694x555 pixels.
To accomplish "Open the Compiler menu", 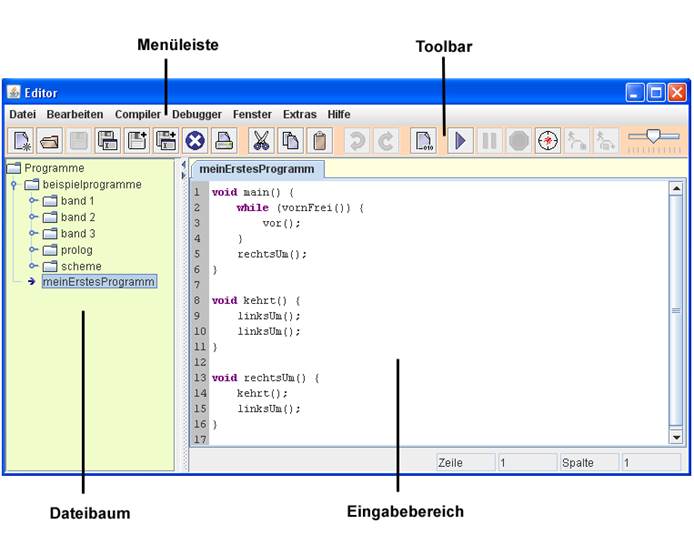I will coord(137,114).
